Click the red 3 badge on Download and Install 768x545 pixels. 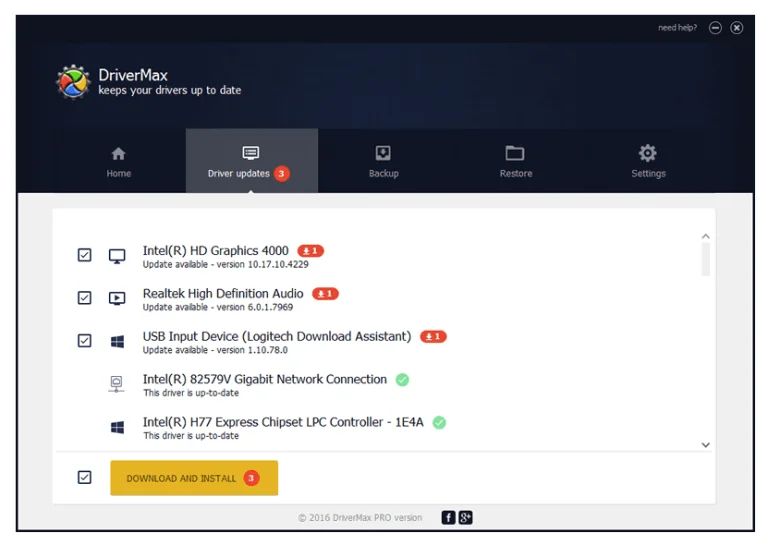coord(251,478)
